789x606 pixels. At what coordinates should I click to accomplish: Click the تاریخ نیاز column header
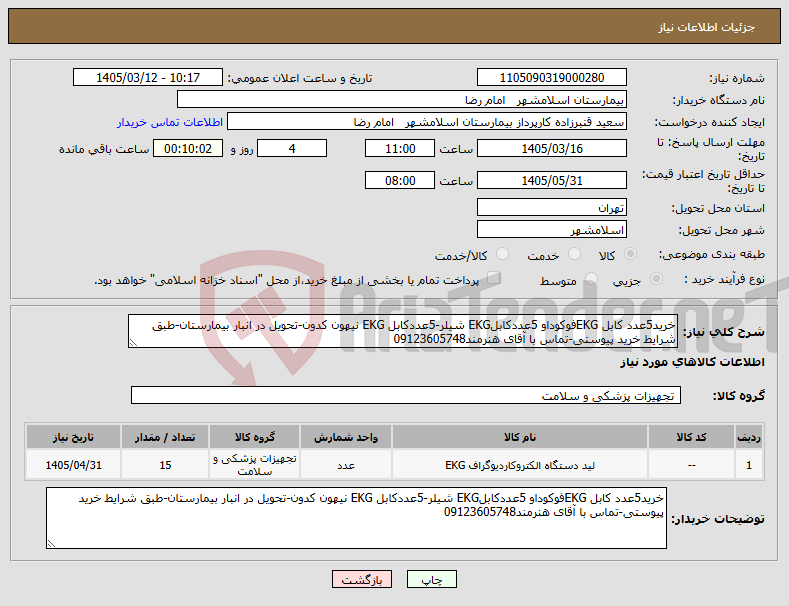click(73, 437)
